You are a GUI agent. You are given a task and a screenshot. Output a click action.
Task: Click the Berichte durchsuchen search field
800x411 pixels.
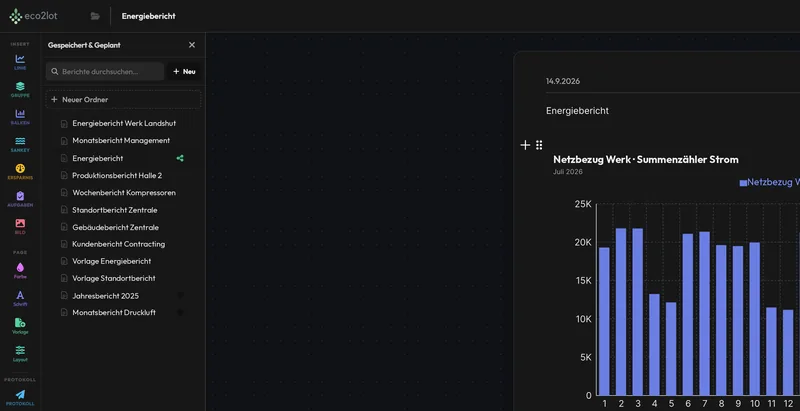[x=105, y=72]
